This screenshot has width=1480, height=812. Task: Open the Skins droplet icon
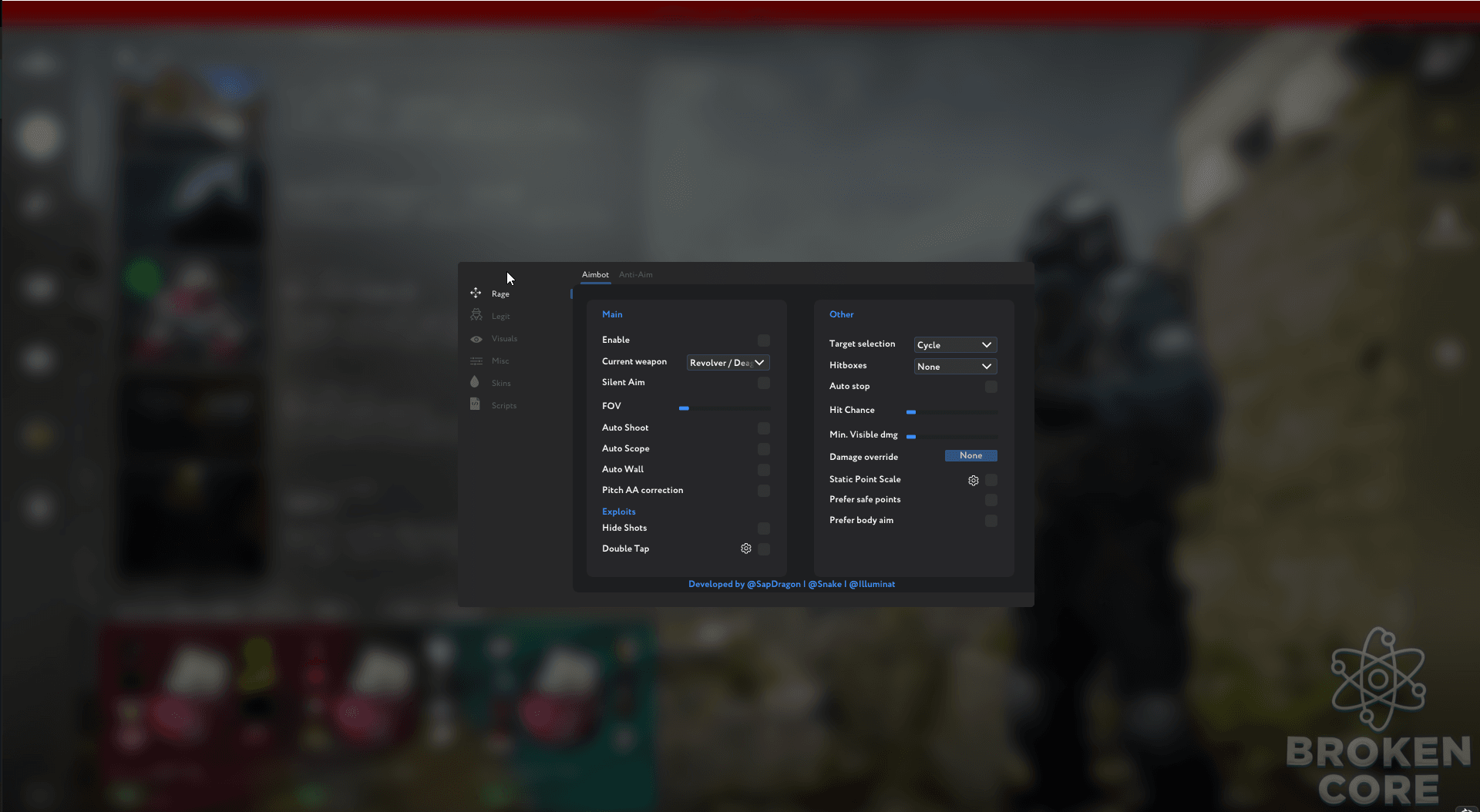474,381
